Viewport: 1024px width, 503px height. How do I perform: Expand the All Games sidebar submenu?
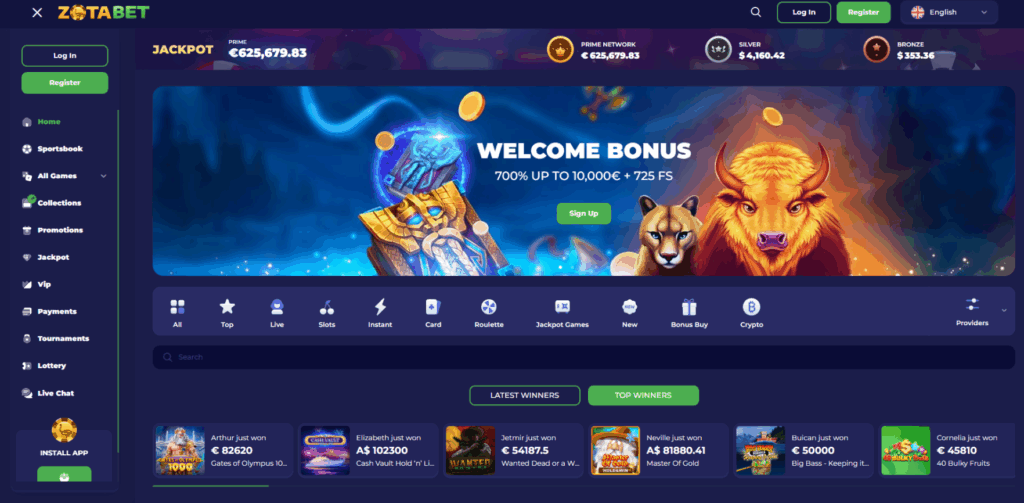103,176
